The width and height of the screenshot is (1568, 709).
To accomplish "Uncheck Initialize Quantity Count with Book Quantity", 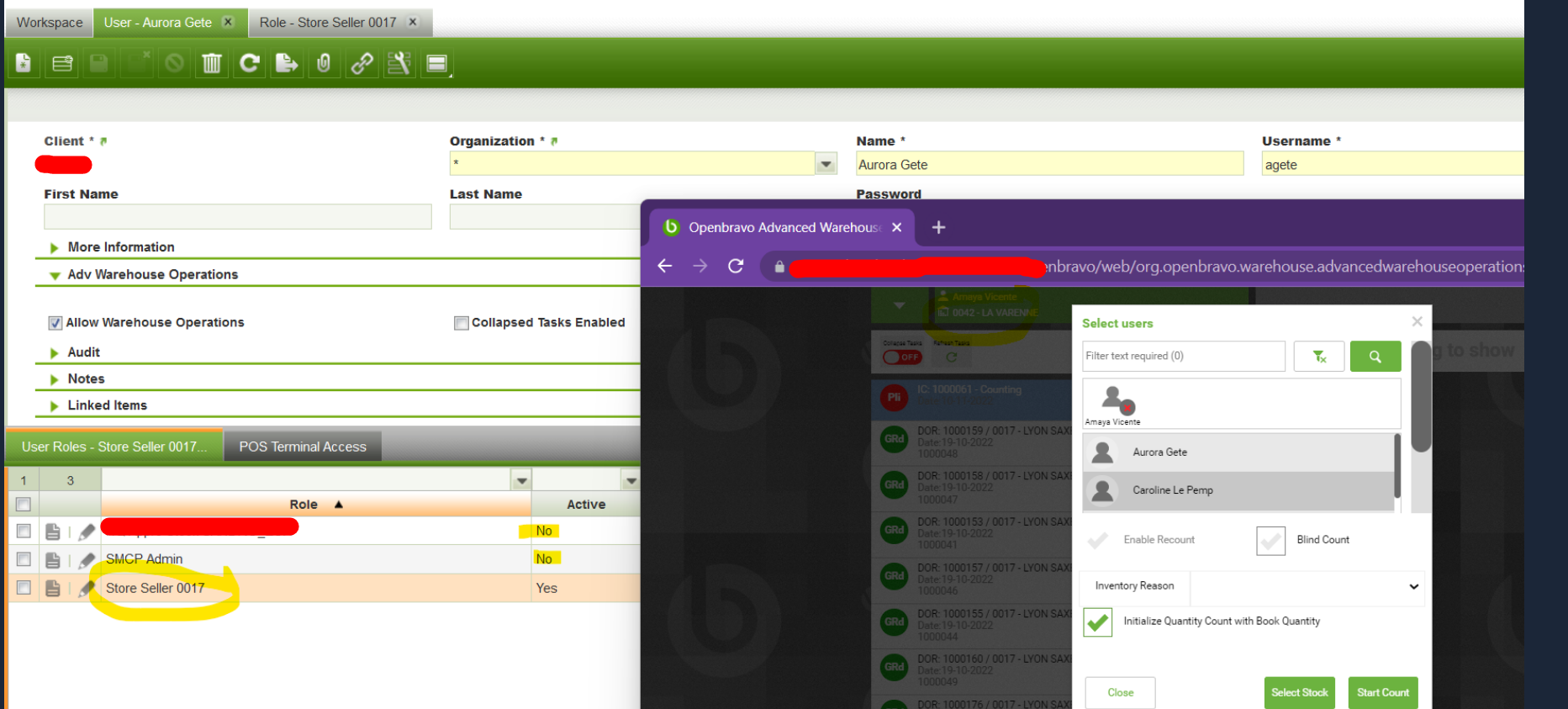I will [x=1097, y=622].
